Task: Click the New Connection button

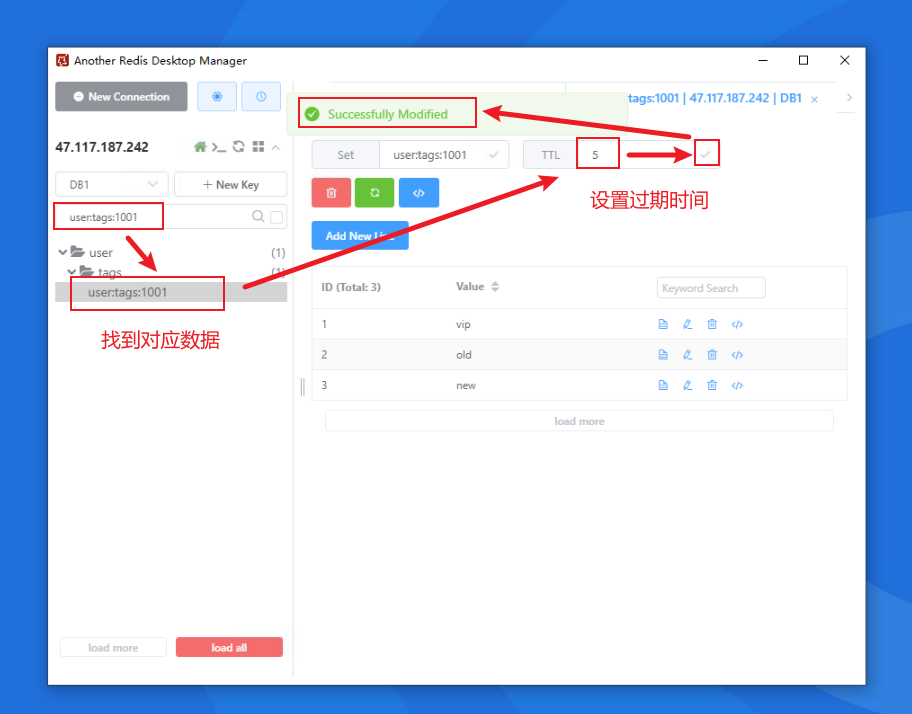Action: (121, 97)
